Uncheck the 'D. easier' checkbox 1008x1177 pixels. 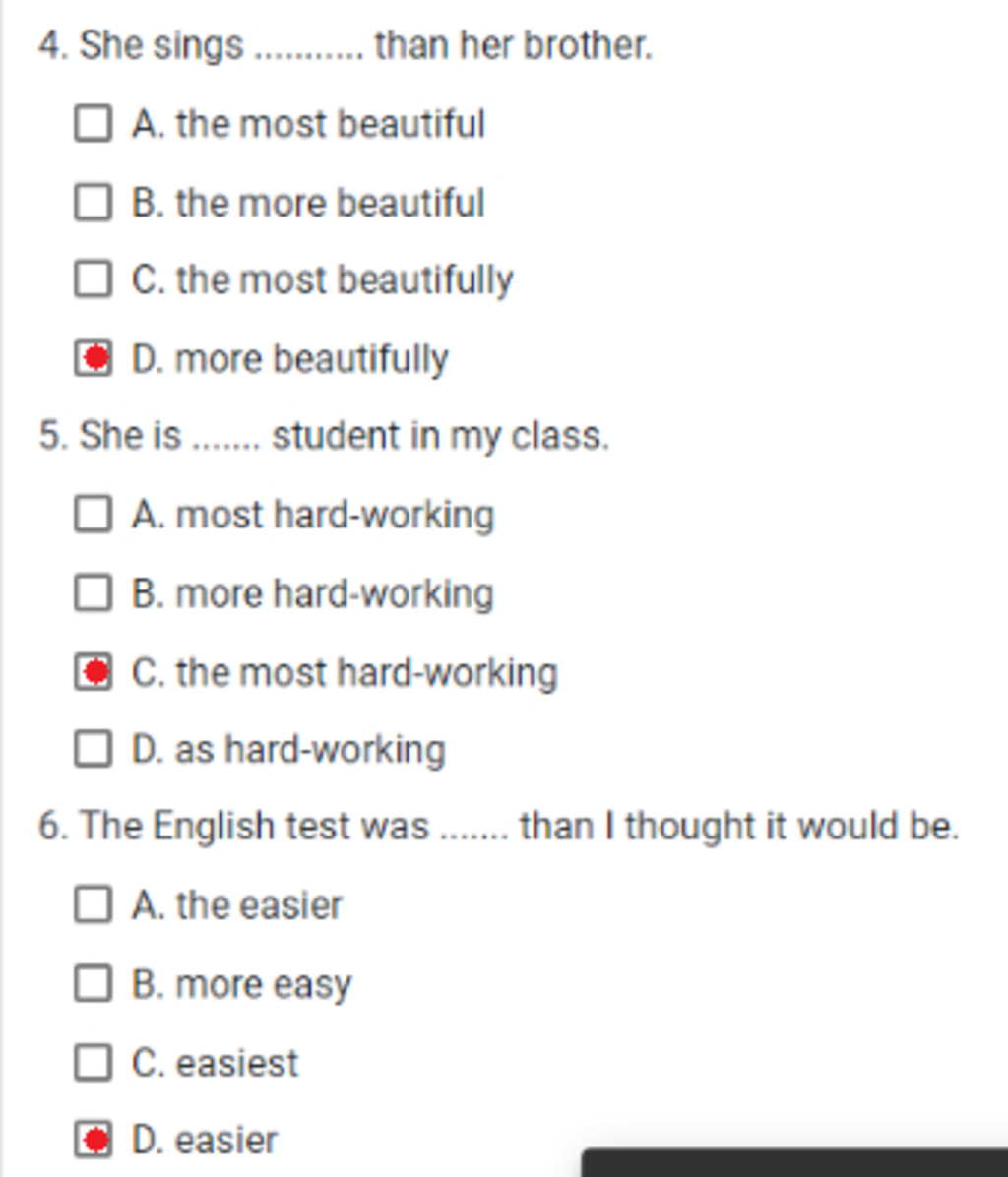pyautogui.click(x=93, y=1140)
